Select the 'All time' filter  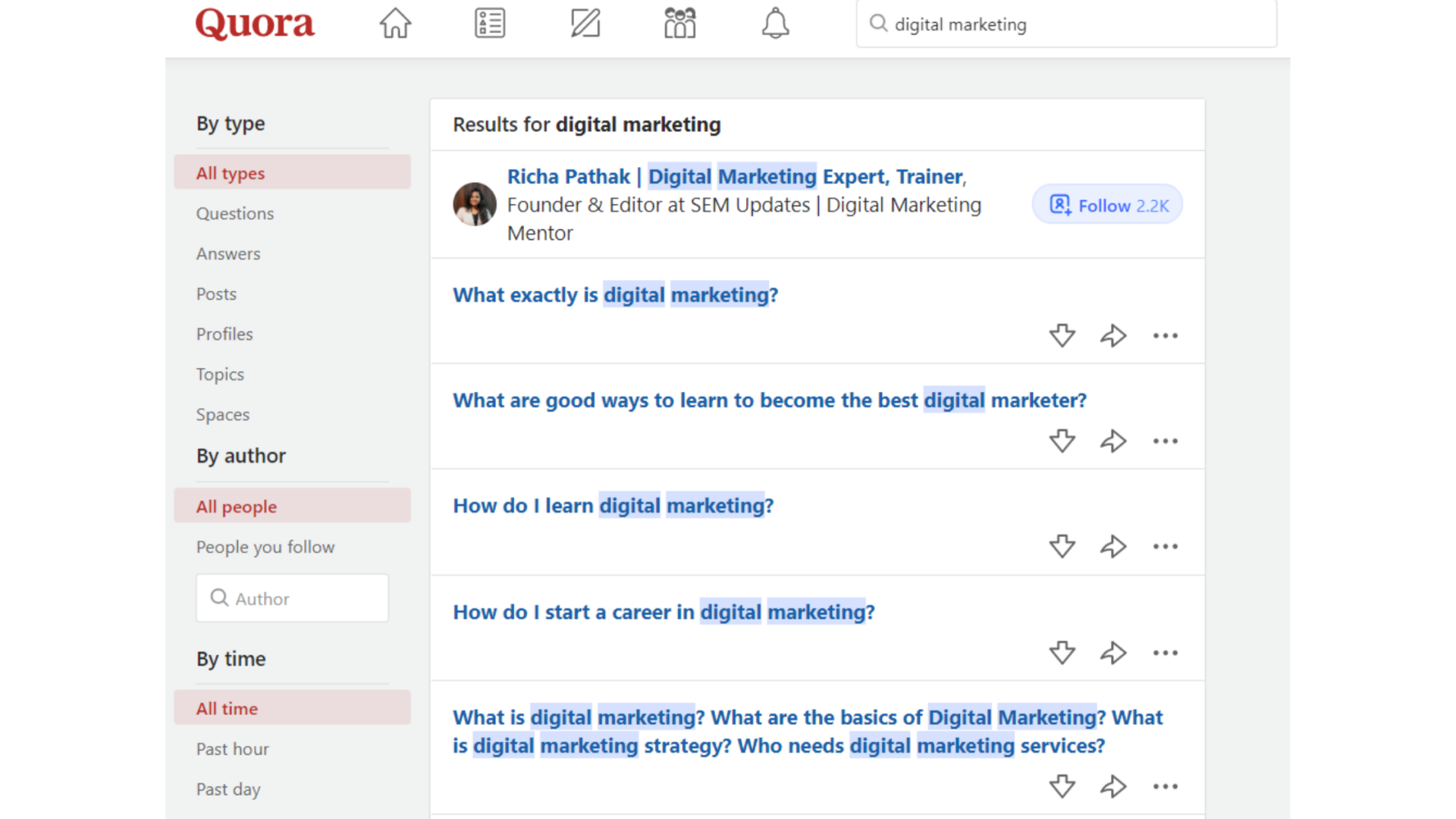pyautogui.click(x=292, y=708)
